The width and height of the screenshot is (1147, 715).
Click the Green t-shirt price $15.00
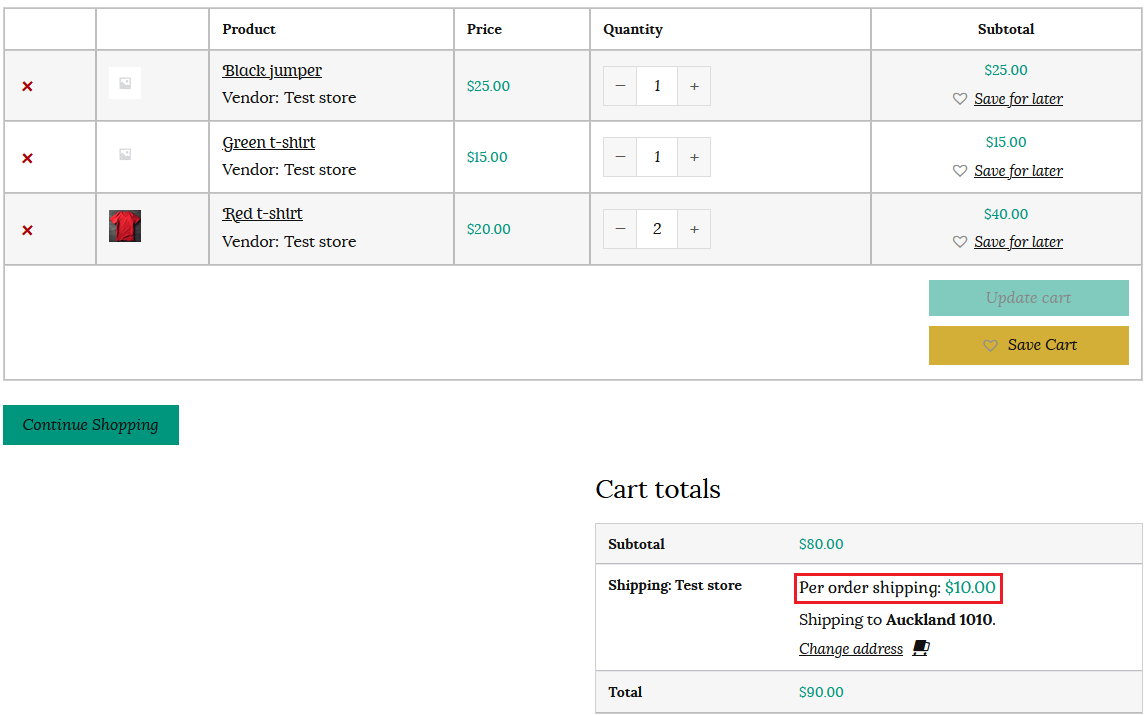tap(486, 157)
